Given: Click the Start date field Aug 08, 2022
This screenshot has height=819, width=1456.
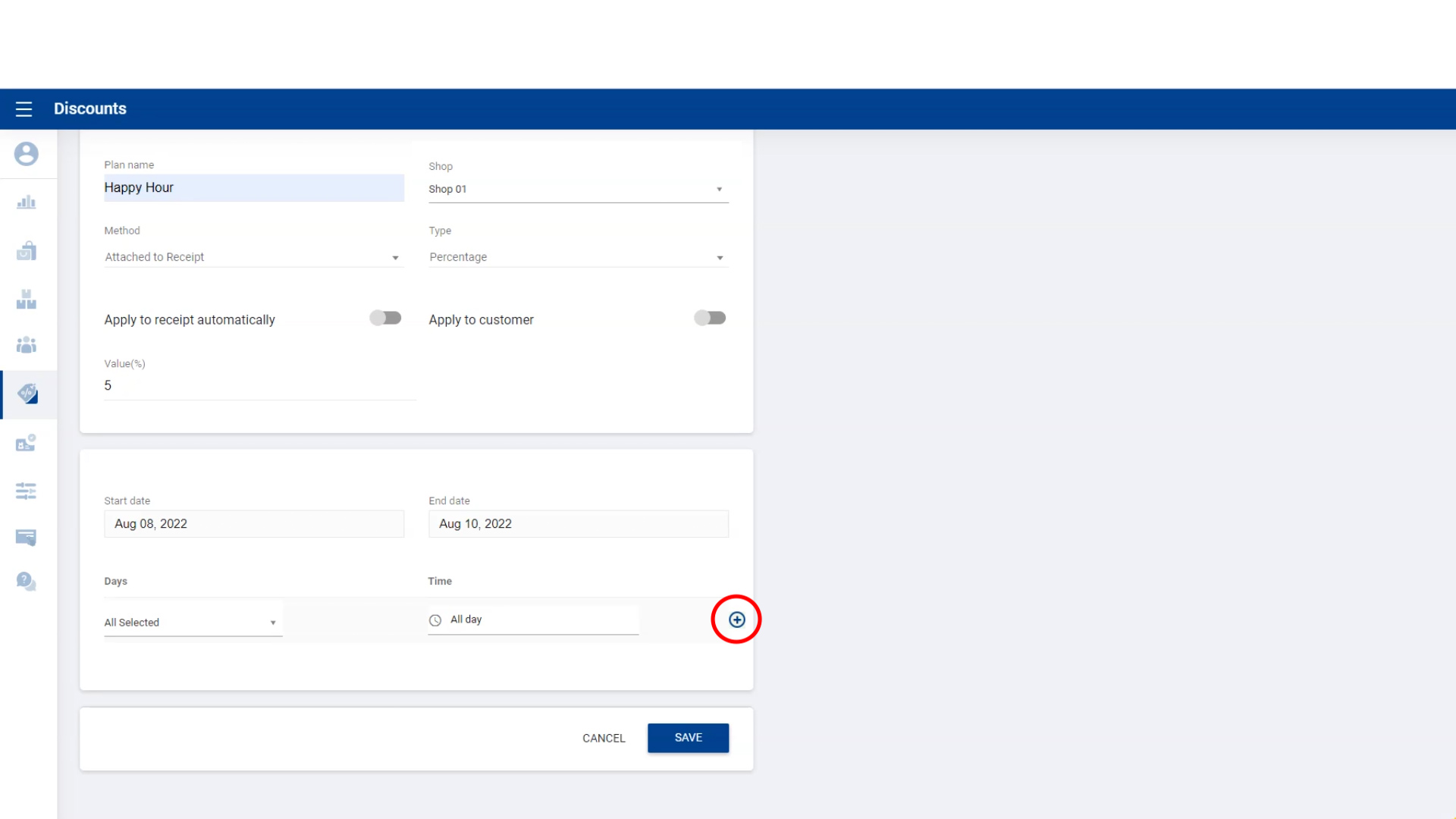Looking at the screenshot, I should pos(253,524).
